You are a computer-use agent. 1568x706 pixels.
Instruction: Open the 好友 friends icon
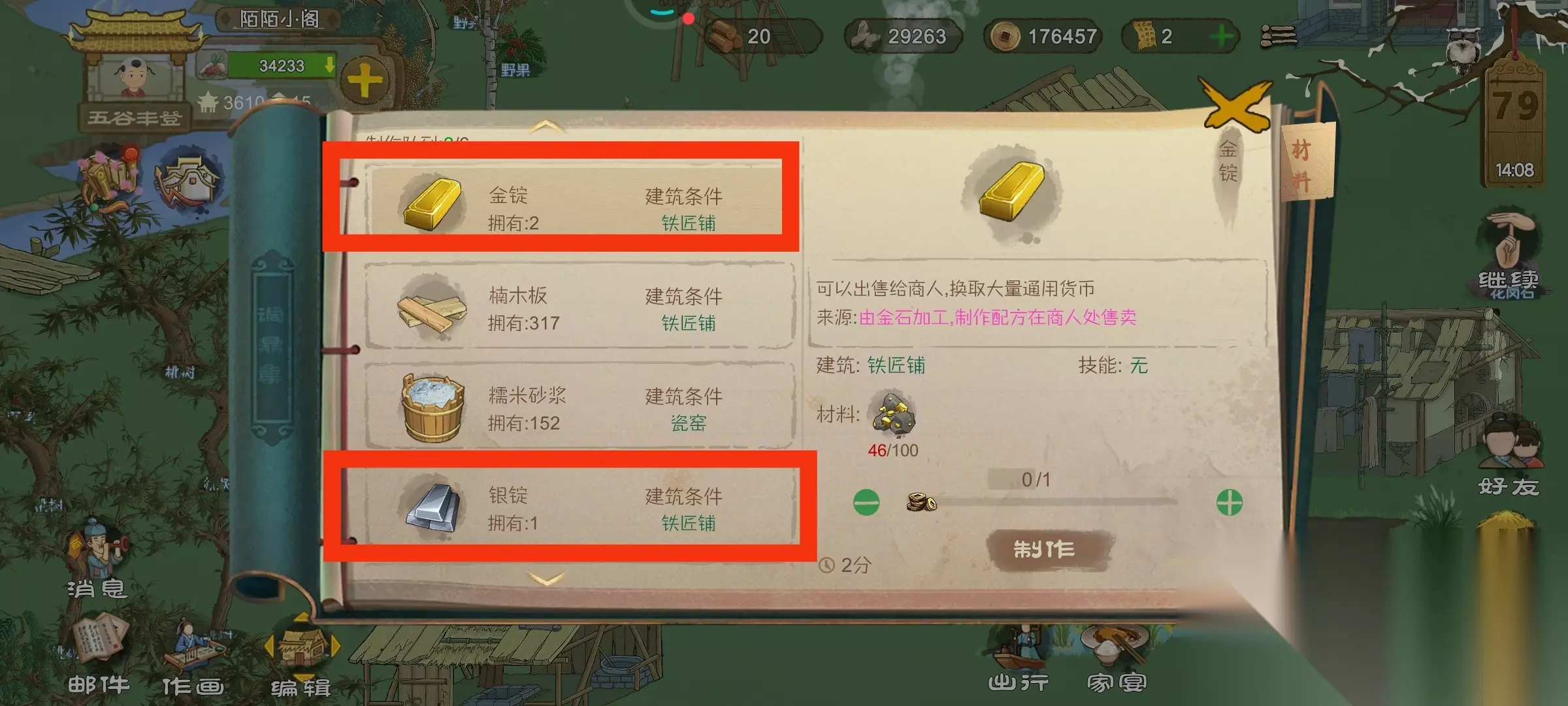[x=1510, y=458]
